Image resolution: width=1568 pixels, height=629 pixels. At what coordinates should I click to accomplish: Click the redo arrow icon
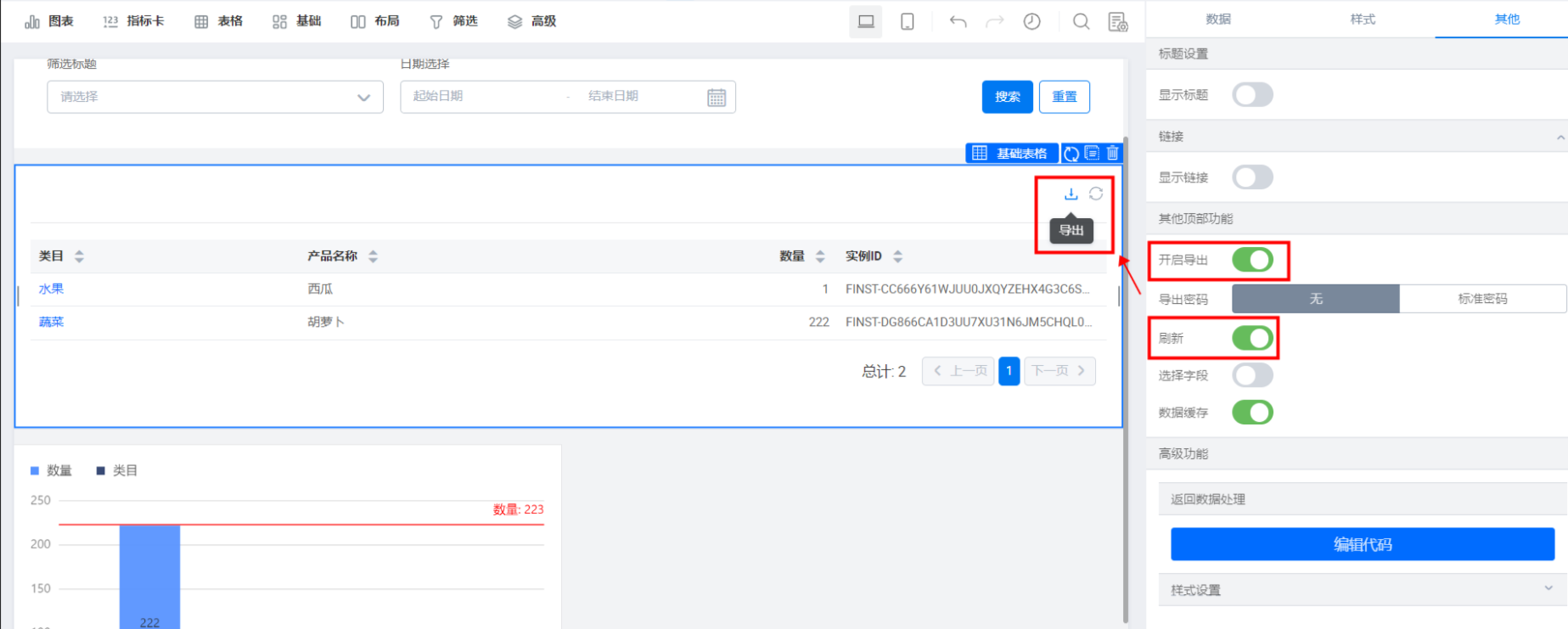click(995, 22)
